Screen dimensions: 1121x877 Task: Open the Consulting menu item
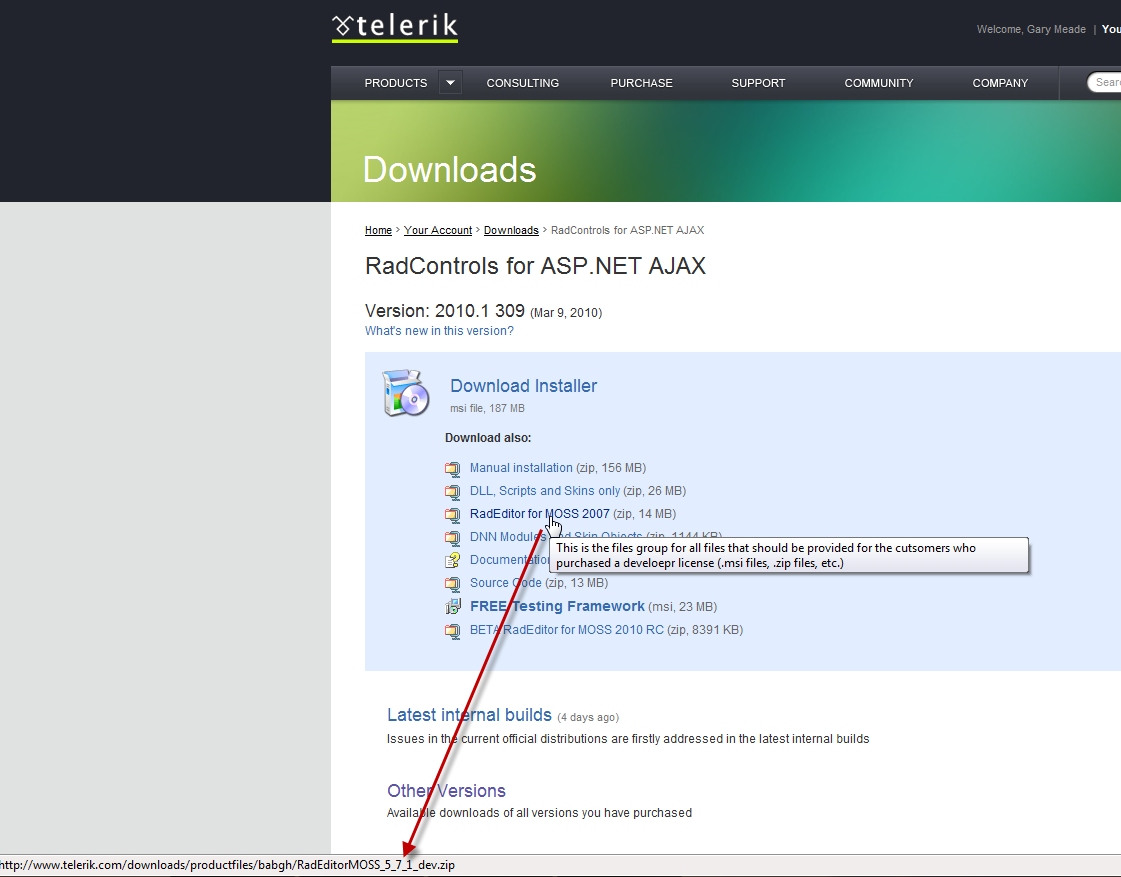523,83
